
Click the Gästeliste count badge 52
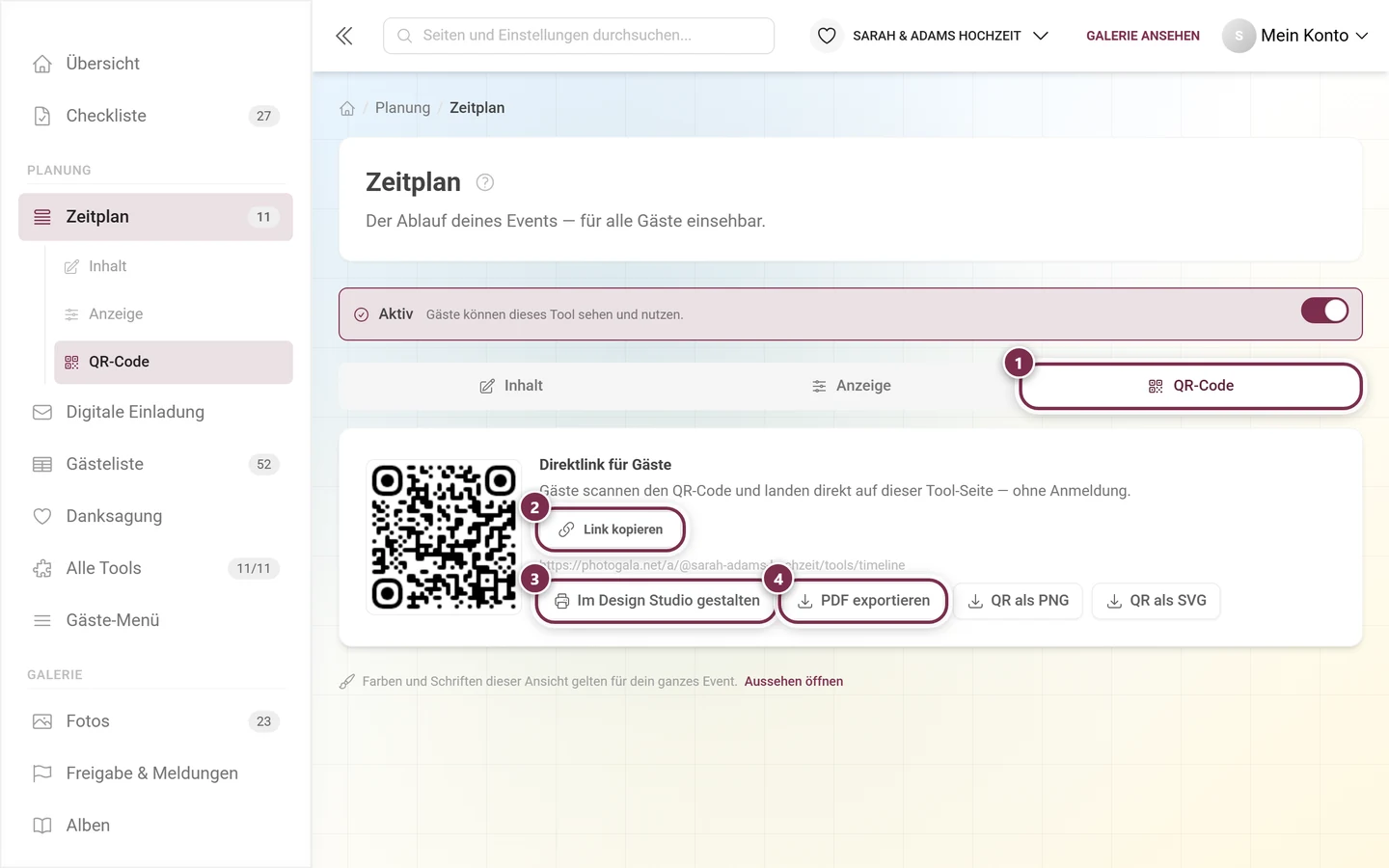[263, 464]
